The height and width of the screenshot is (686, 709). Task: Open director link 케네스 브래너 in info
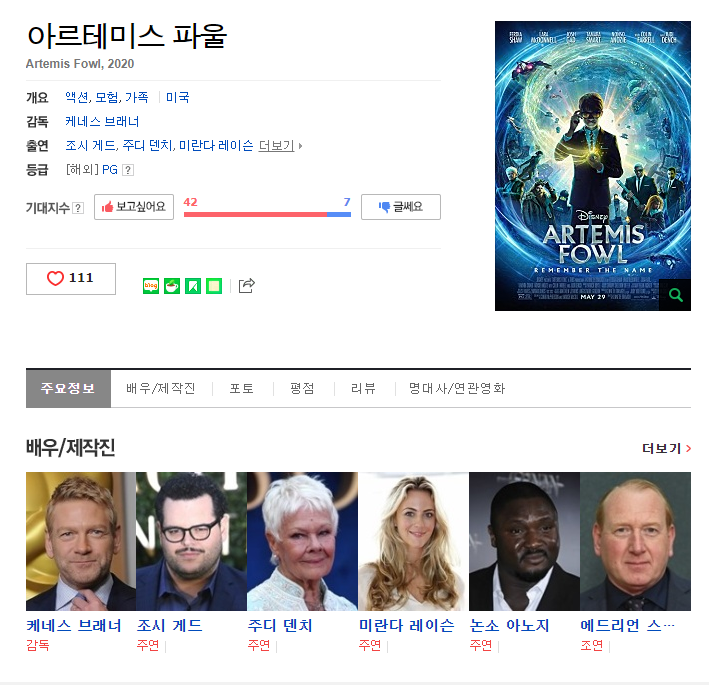coord(102,122)
